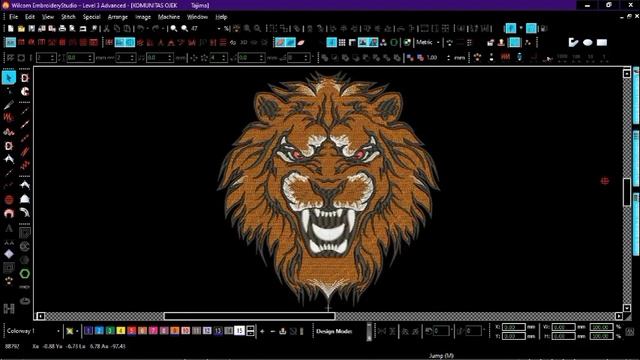
Task: Click the vertical scrollbar down arrow
Action: (x=627, y=308)
